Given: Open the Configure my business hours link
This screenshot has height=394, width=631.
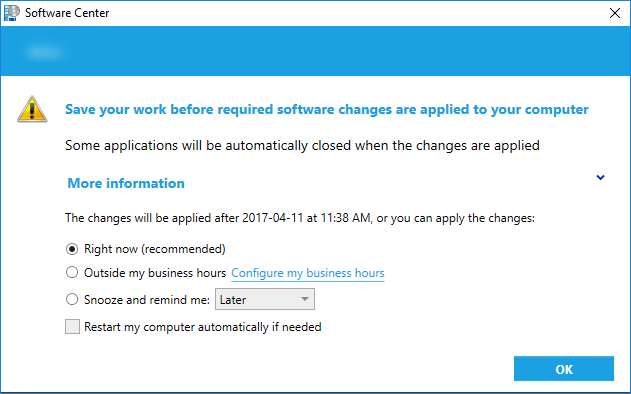Looking at the screenshot, I should pyautogui.click(x=308, y=273).
